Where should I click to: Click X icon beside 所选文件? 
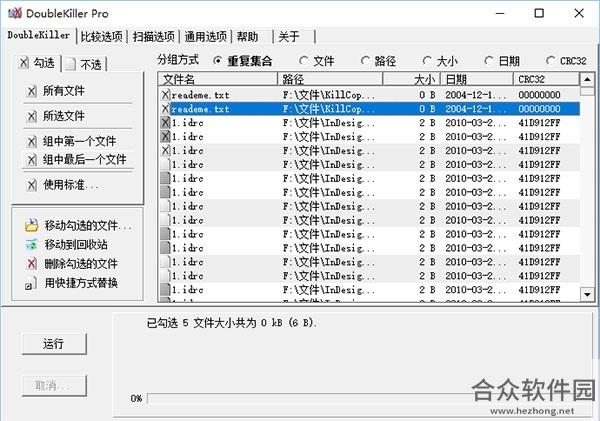pyautogui.click(x=32, y=116)
